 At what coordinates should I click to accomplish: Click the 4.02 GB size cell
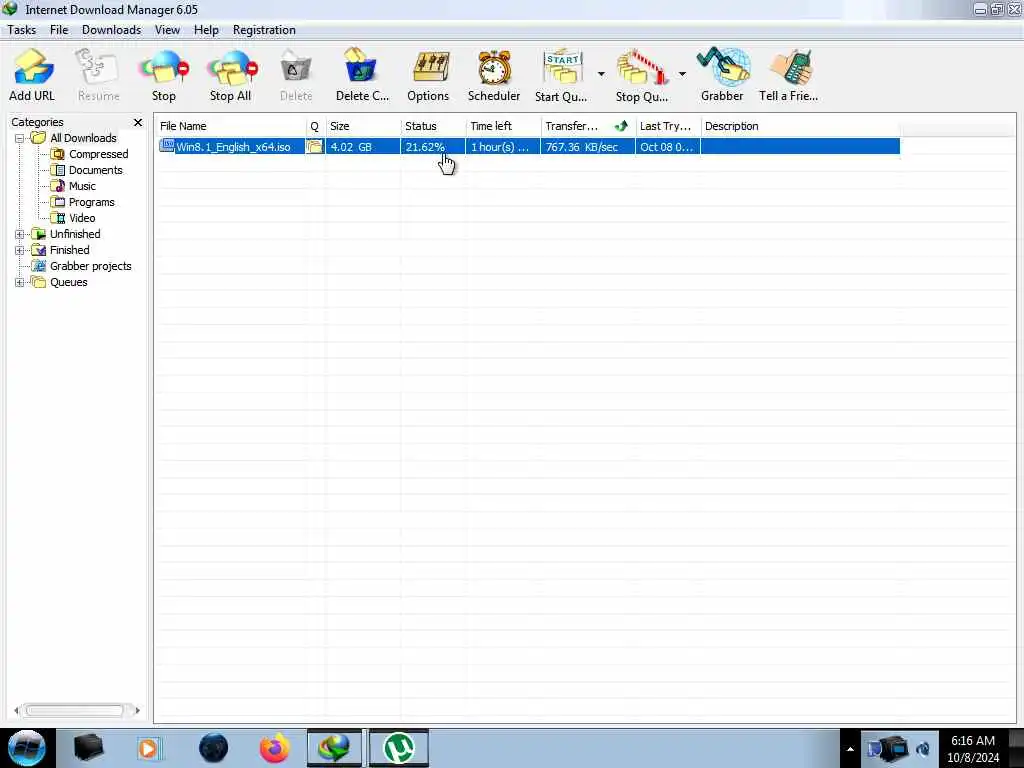pos(362,147)
